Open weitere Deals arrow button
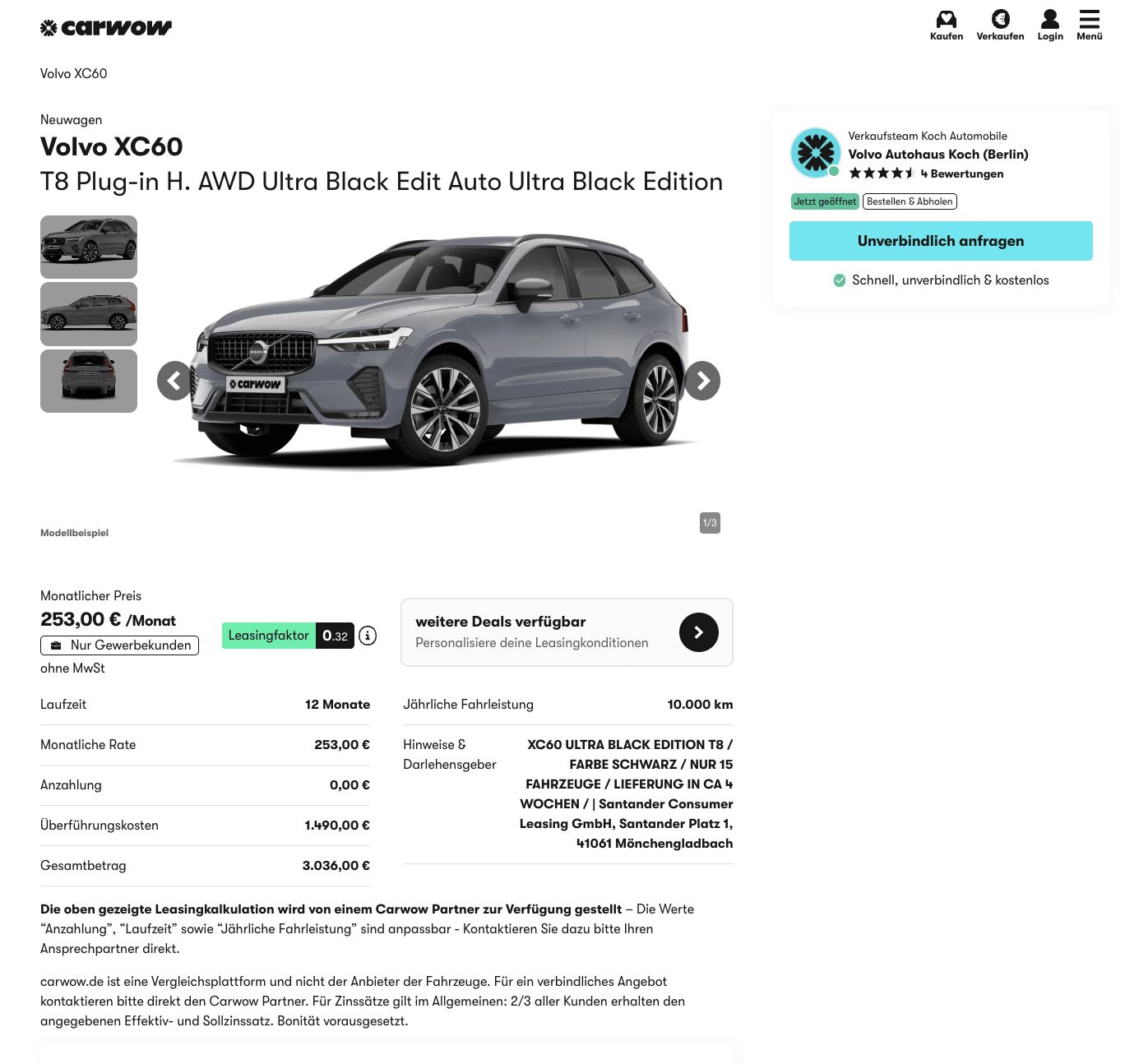 click(x=699, y=632)
